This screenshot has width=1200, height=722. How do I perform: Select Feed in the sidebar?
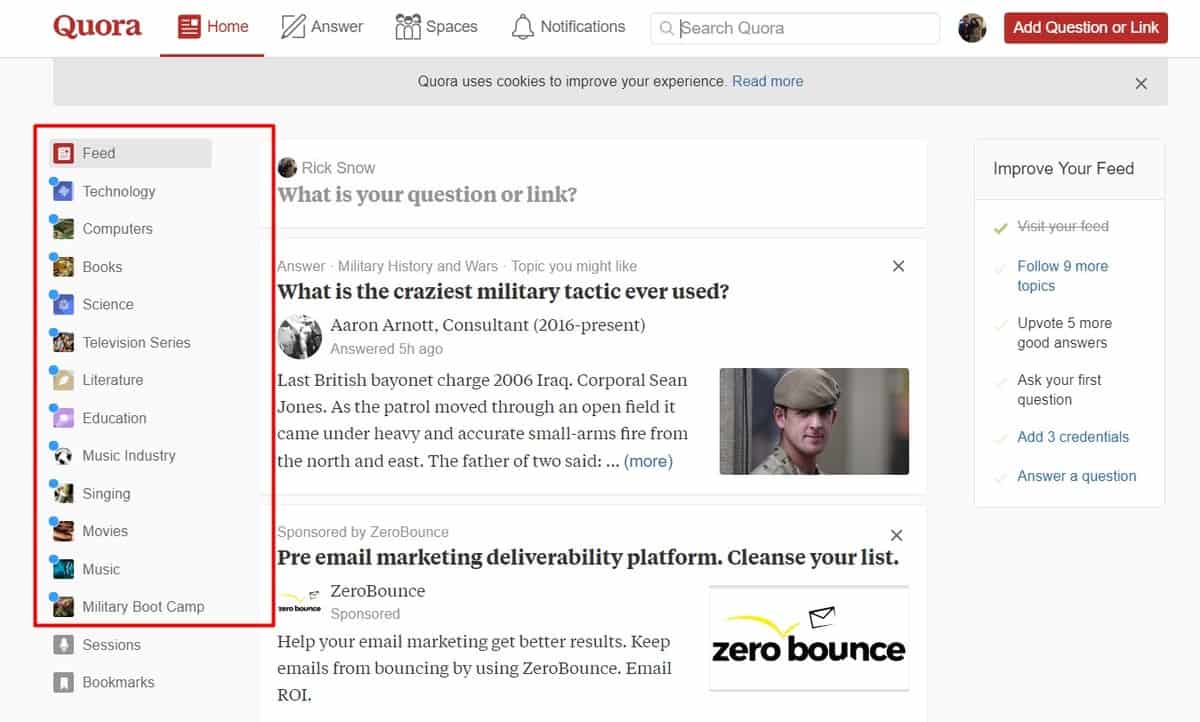coord(131,153)
